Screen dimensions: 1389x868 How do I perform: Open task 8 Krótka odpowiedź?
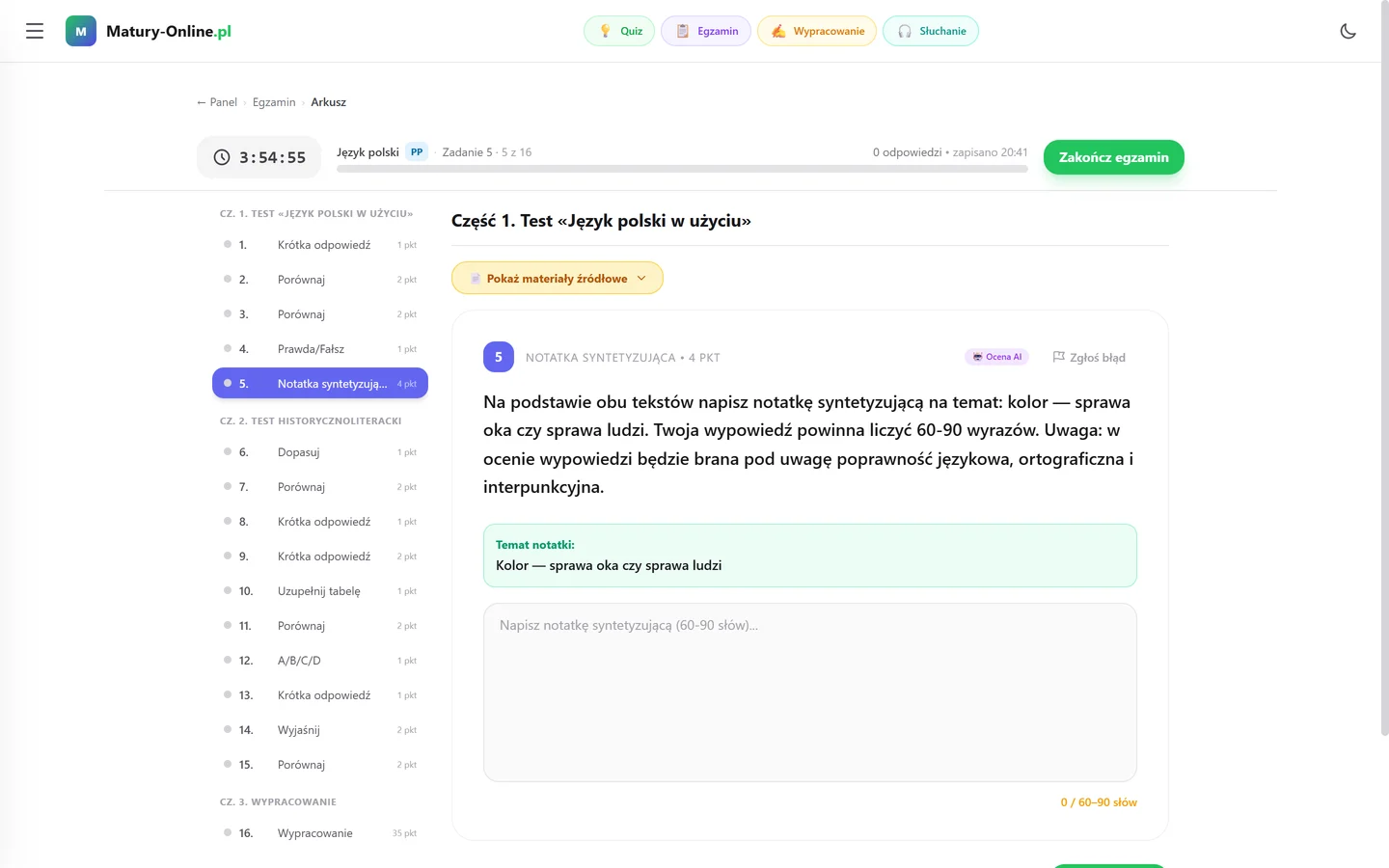(320, 522)
